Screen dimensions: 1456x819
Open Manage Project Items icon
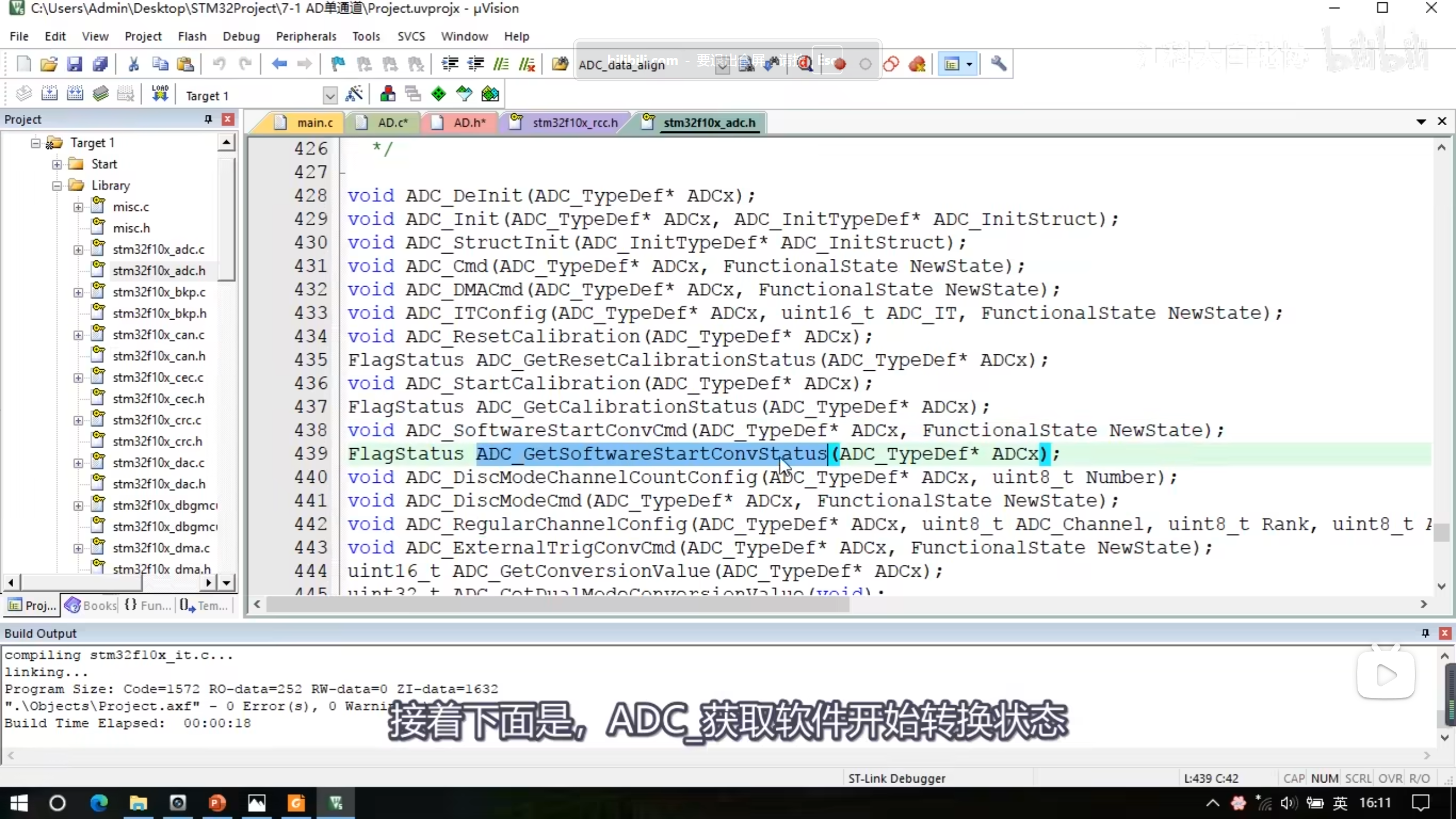tap(387, 94)
